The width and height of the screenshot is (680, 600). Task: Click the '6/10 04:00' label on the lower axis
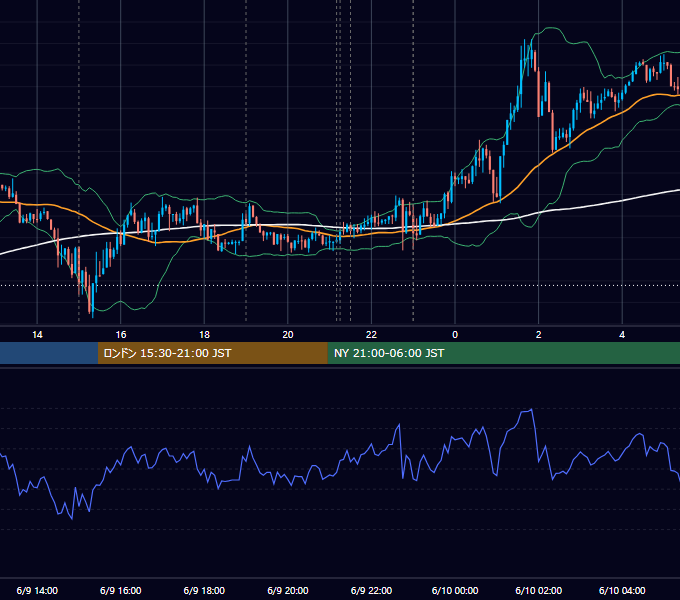click(x=622, y=590)
